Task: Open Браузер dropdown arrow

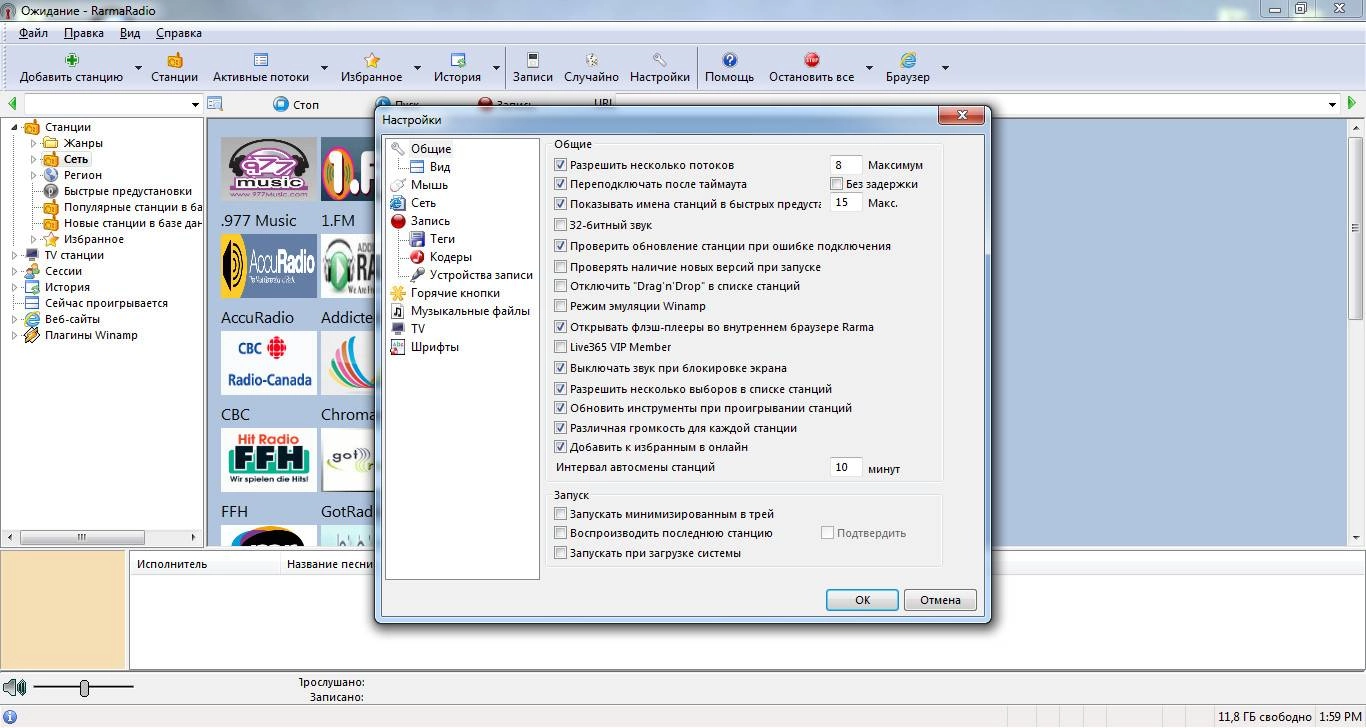Action: coord(945,69)
